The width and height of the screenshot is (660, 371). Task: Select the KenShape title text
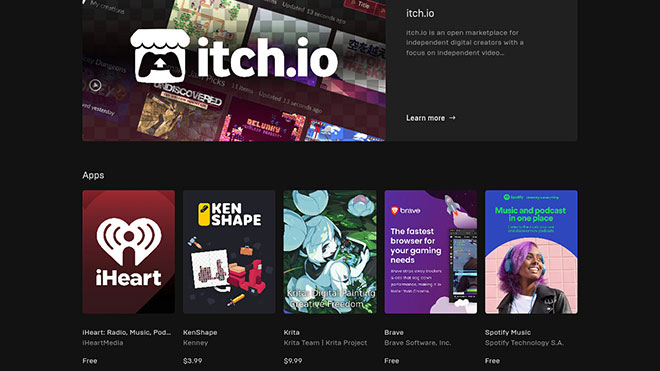(x=200, y=332)
